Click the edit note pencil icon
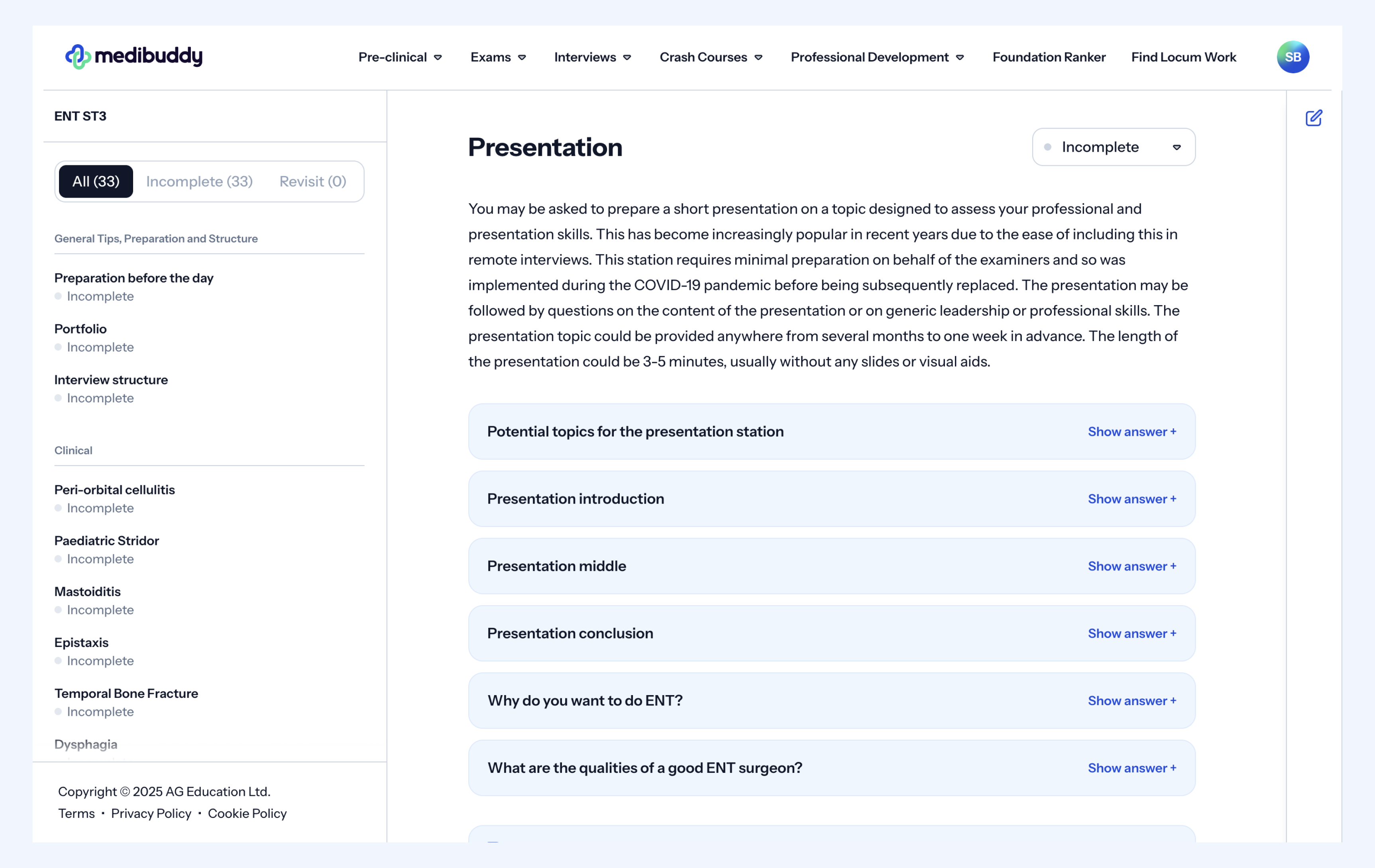The height and width of the screenshot is (868, 1375). pyautogui.click(x=1313, y=118)
